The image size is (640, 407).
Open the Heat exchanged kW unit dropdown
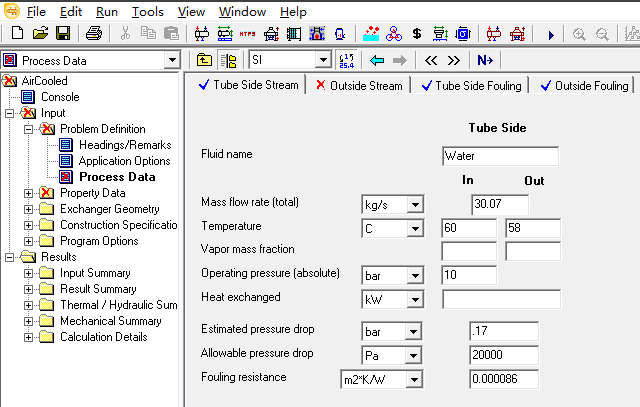pyautogui.click(x=415, y=300)
